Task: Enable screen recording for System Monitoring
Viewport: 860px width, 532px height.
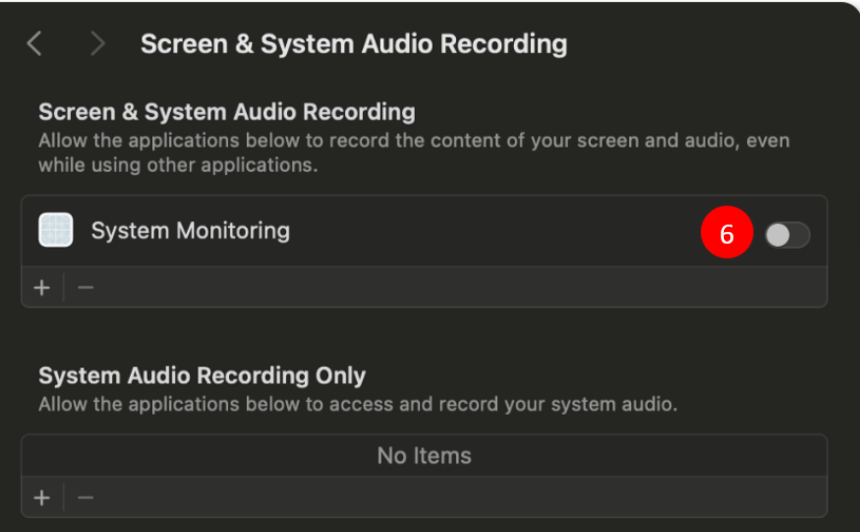Action: coord(787,235)
